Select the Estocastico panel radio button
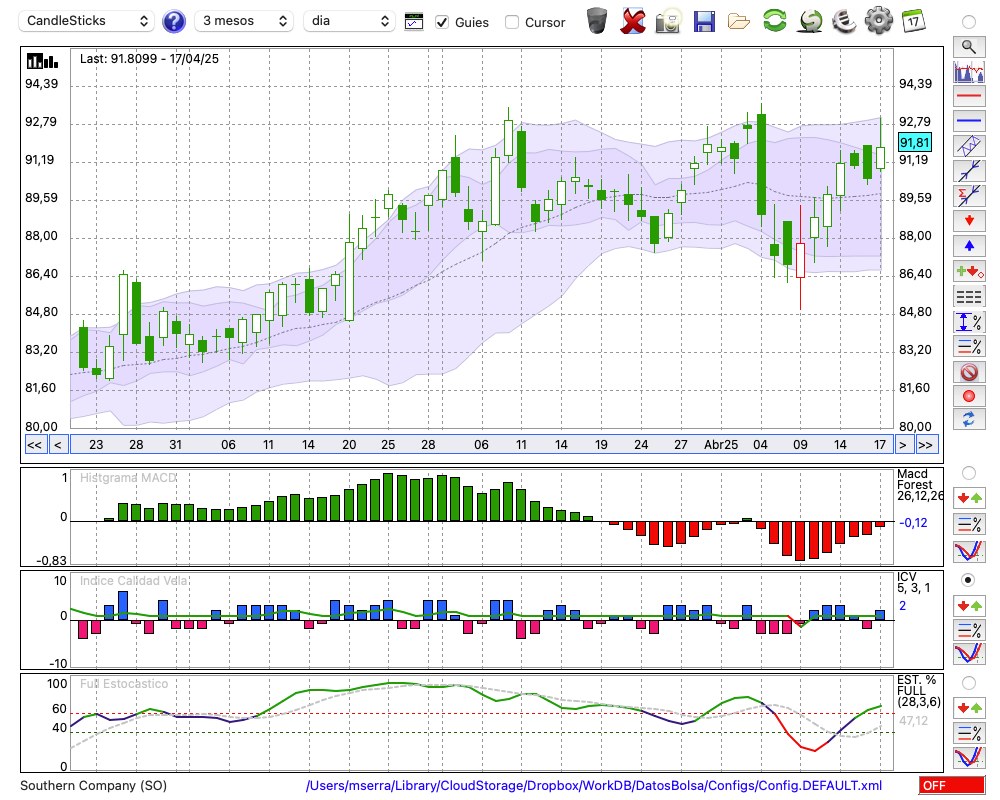Image resolution: width=1000 pixels, height=800 pixels. (x=969, y=683)
